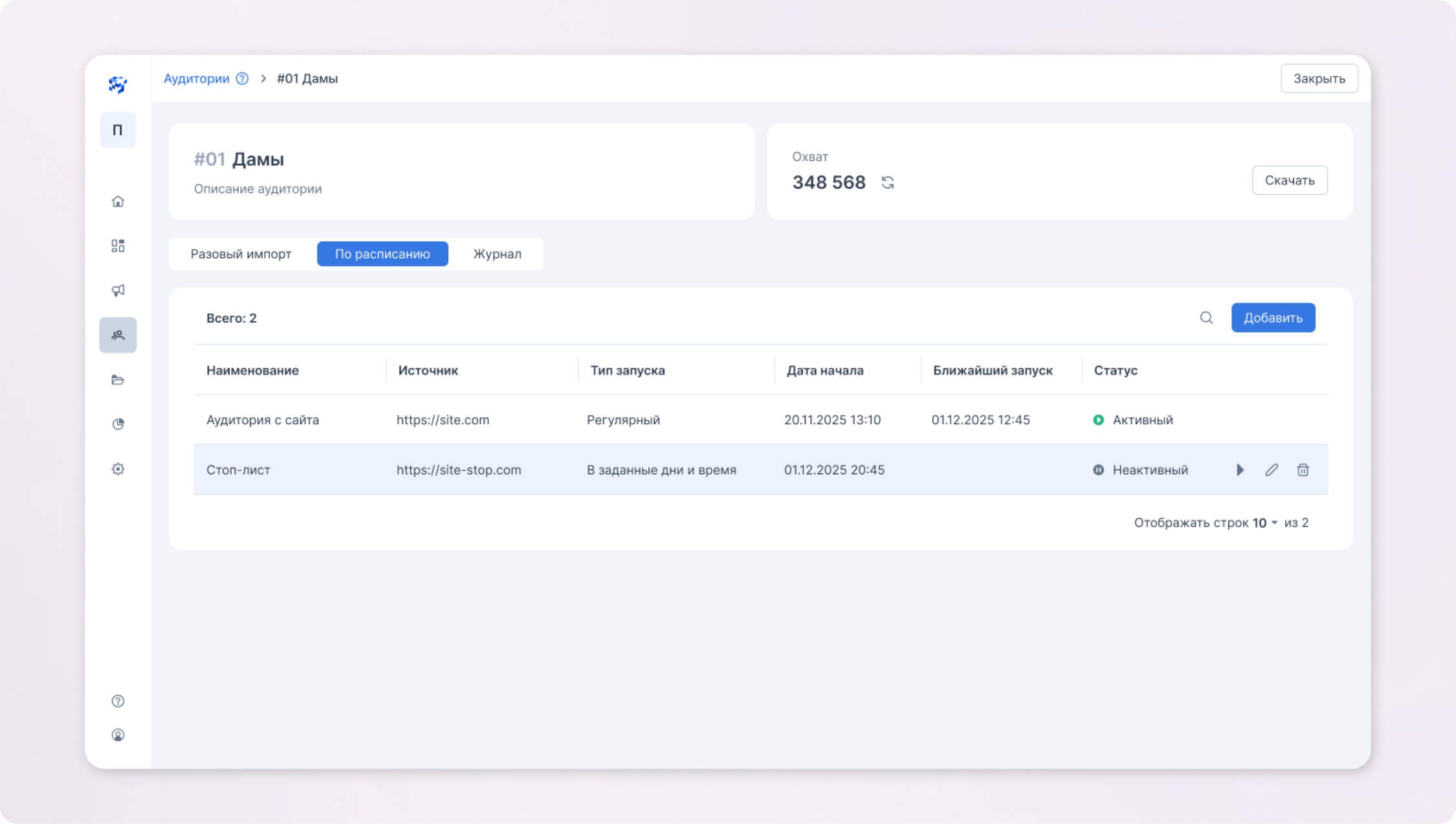Click start date 20.11.2025 13:10
The height and width of the screenshot is (824, 1456).
coord(832,420)
